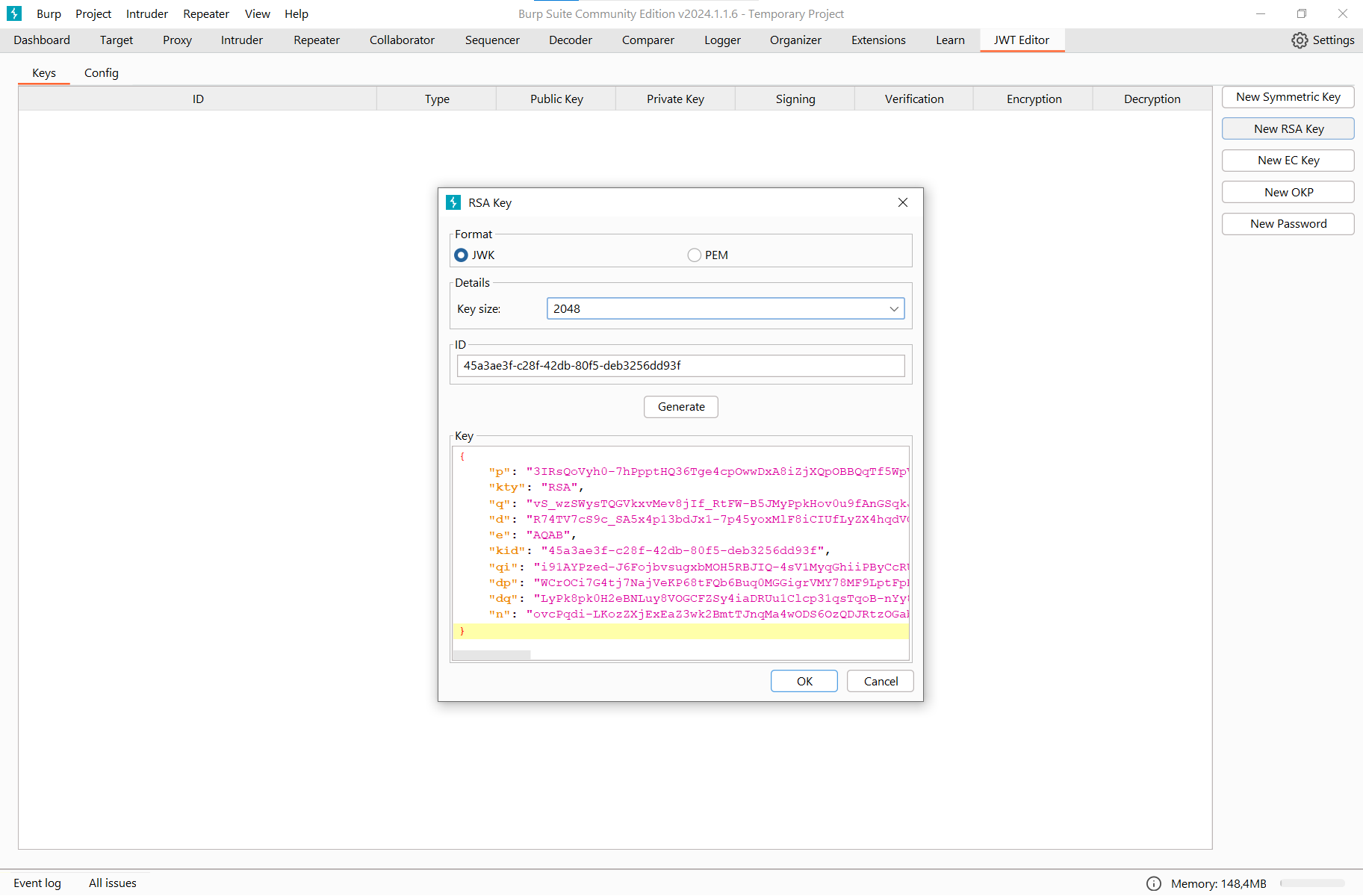
Task: Click New OKP button
Action: [x=1288, y=192]
